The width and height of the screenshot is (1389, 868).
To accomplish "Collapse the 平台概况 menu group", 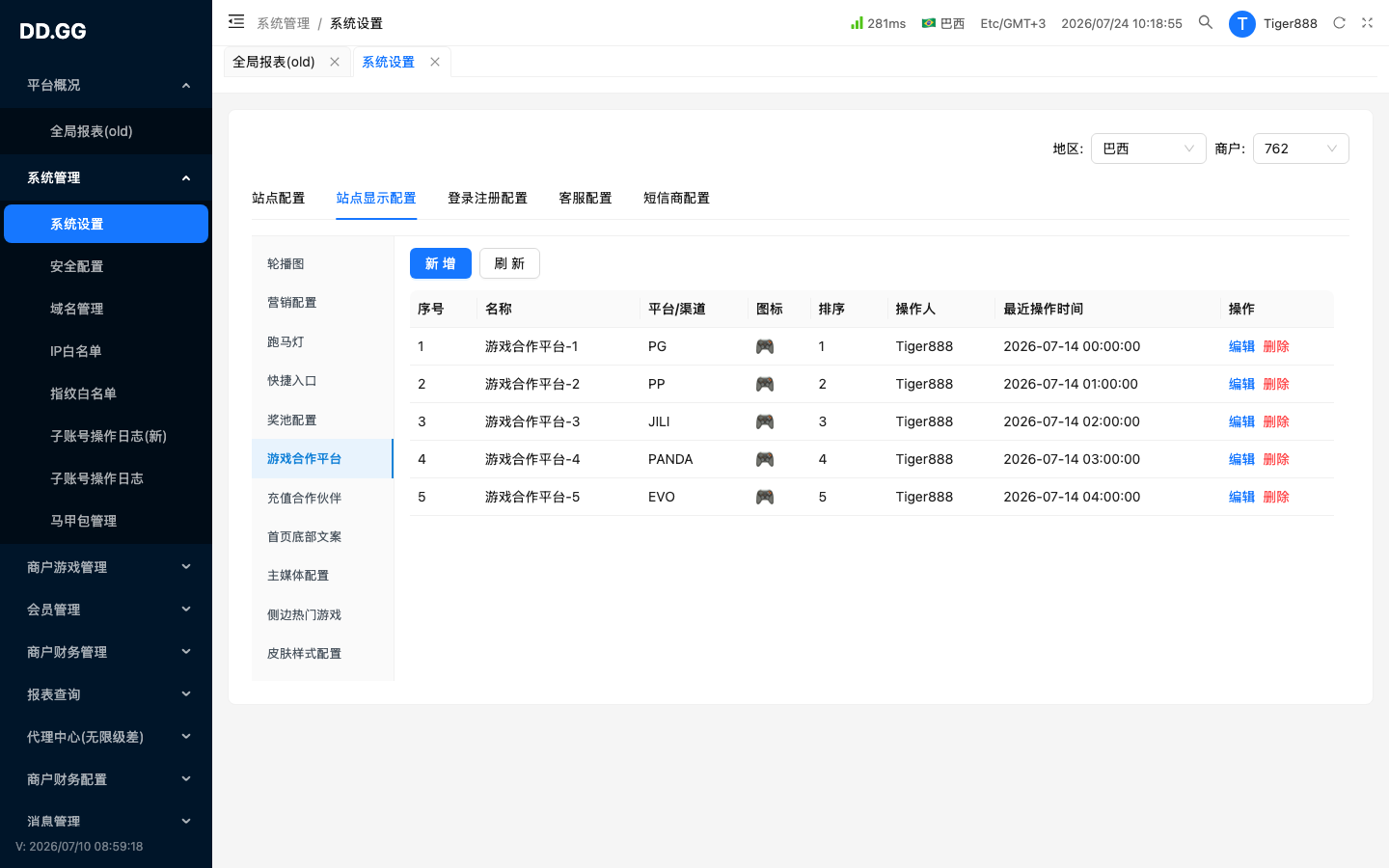I will 106,85.
